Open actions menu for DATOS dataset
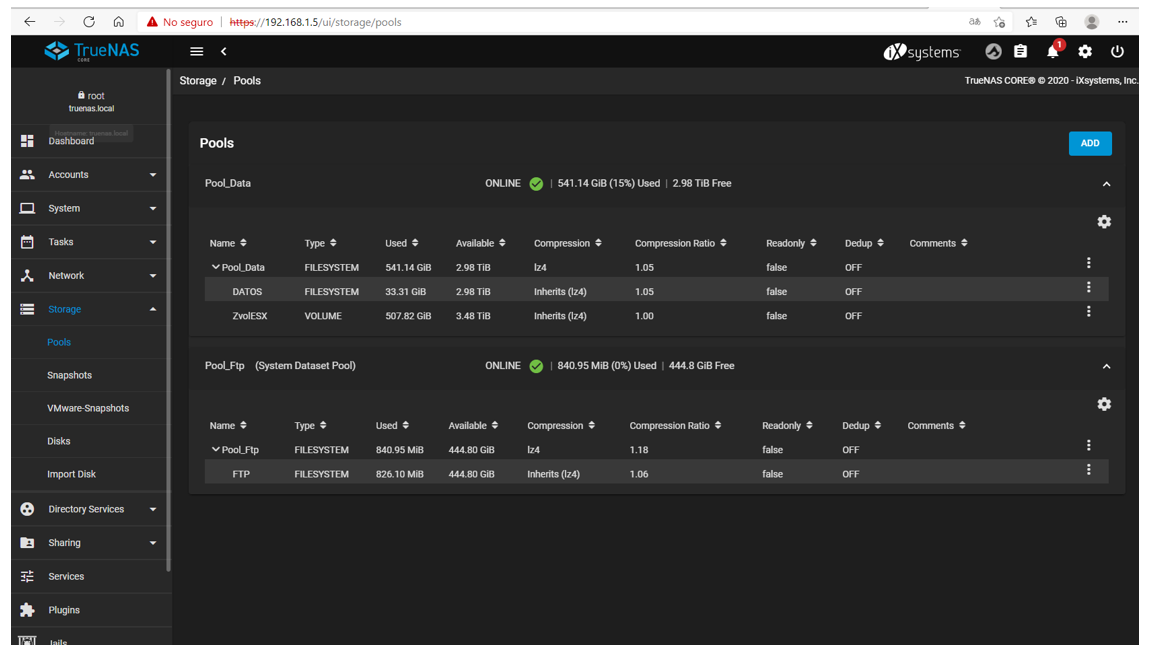1151x656 pixels. (x=1089, y=287)
